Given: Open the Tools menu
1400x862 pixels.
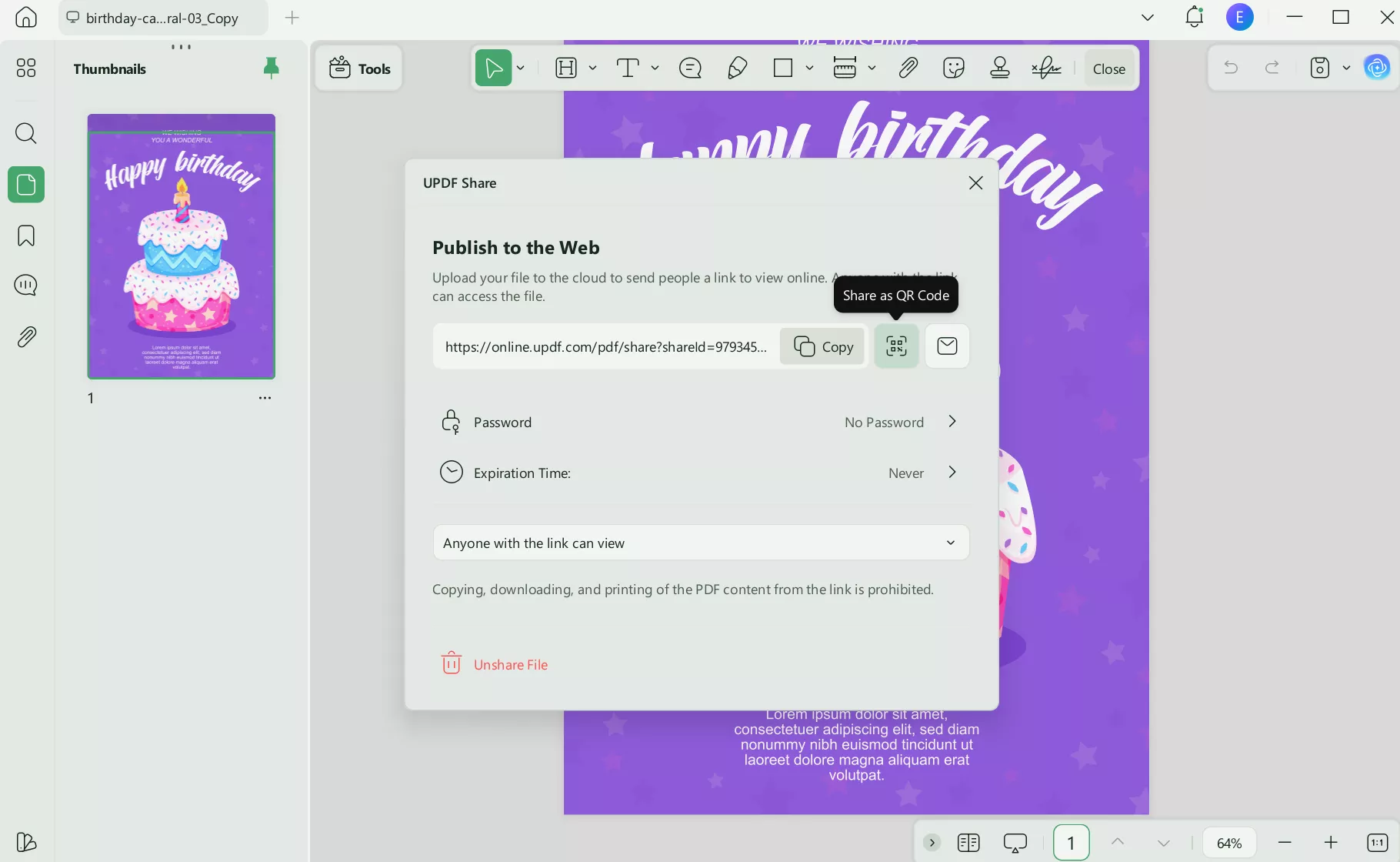Looking at the screenshot, I should [x=359, y=68].
